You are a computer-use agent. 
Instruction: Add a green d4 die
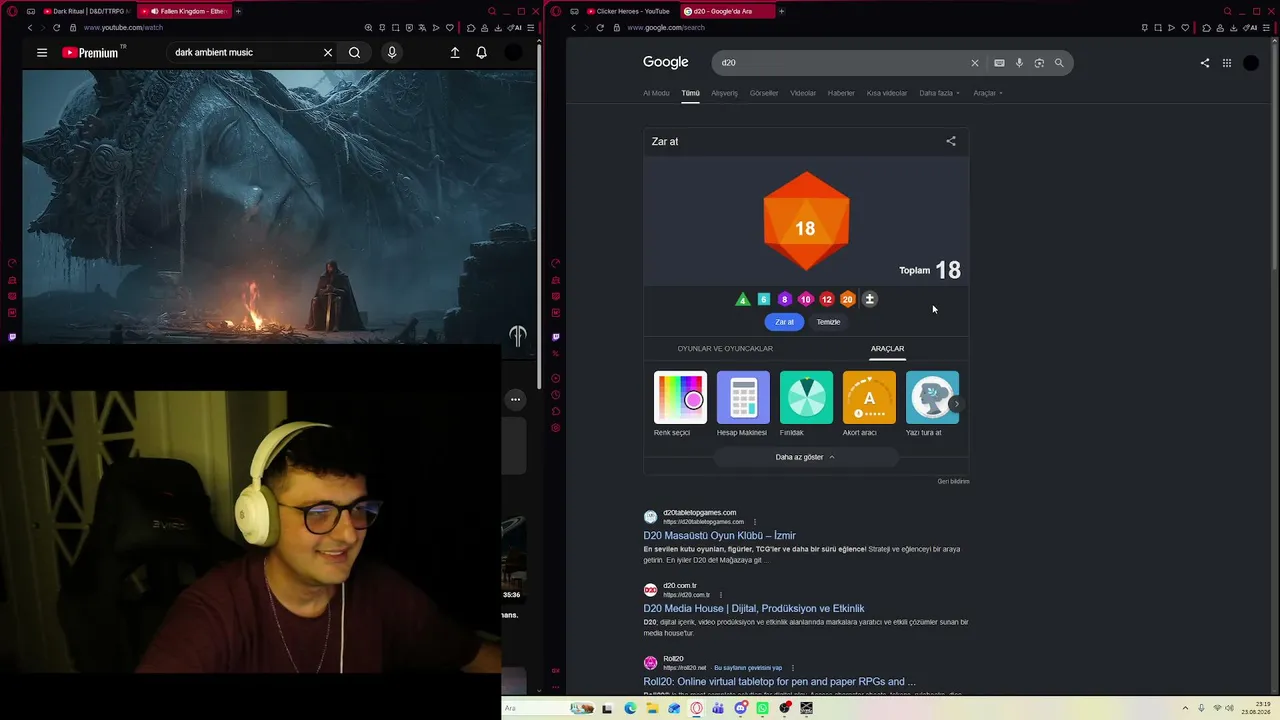pos(742,299)
